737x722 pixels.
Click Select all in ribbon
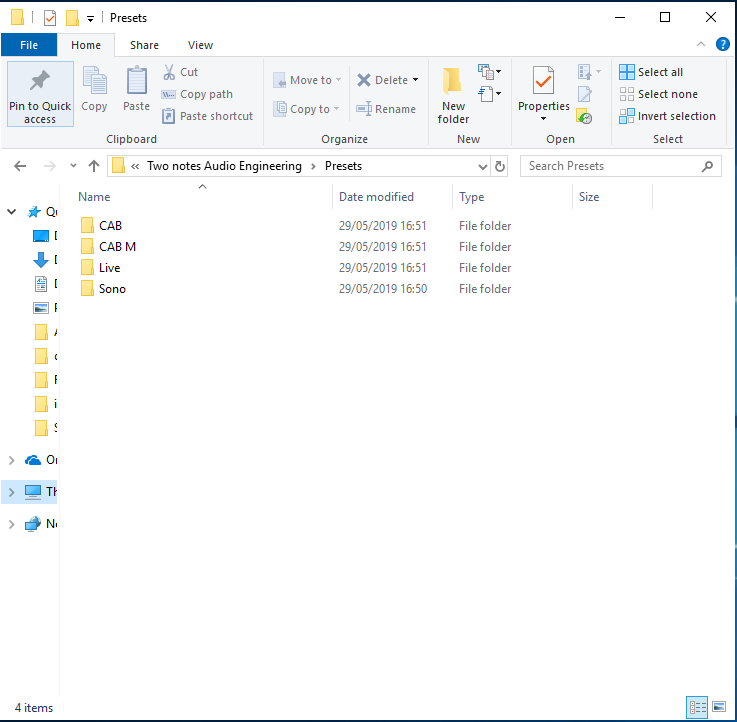pos(651,72)
